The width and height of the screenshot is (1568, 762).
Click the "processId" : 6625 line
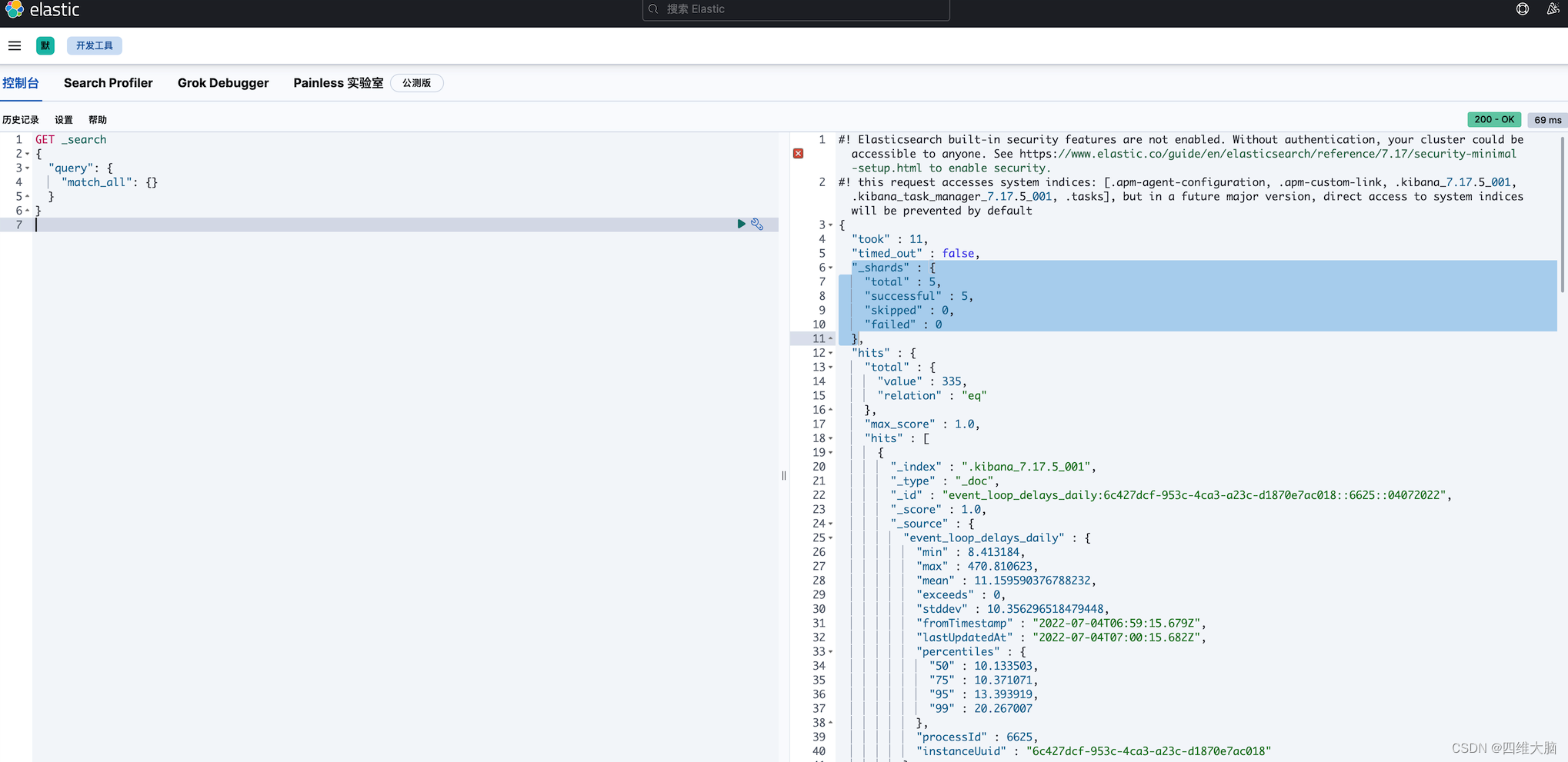(977, 737)
